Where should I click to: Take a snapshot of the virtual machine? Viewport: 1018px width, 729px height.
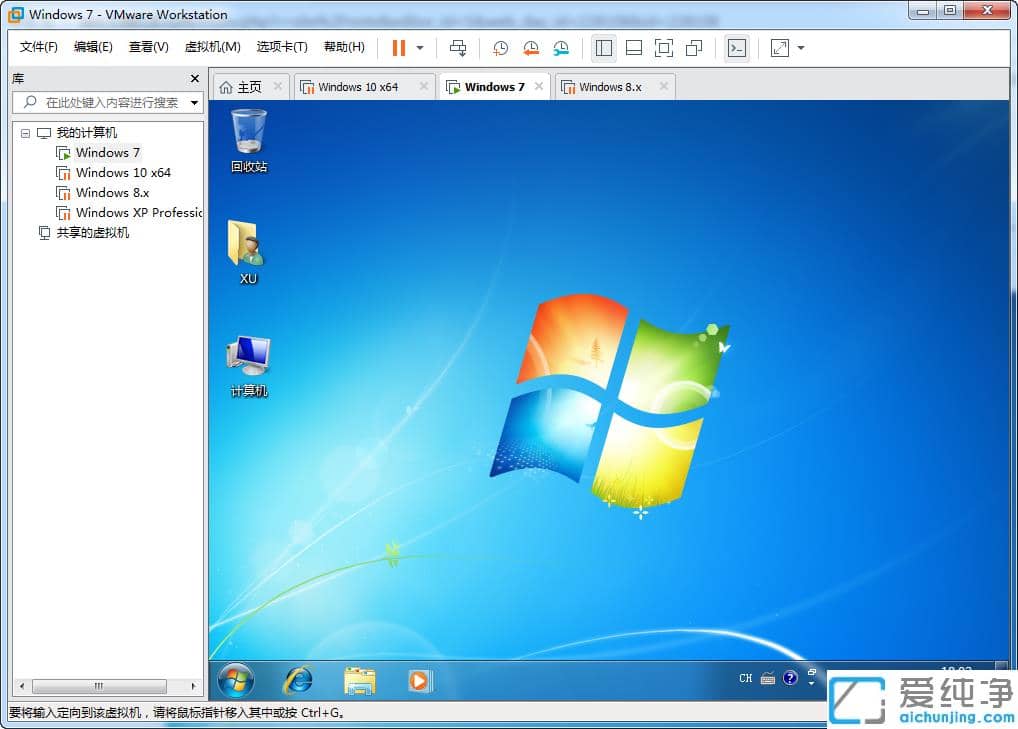click(x=499, y=48)
